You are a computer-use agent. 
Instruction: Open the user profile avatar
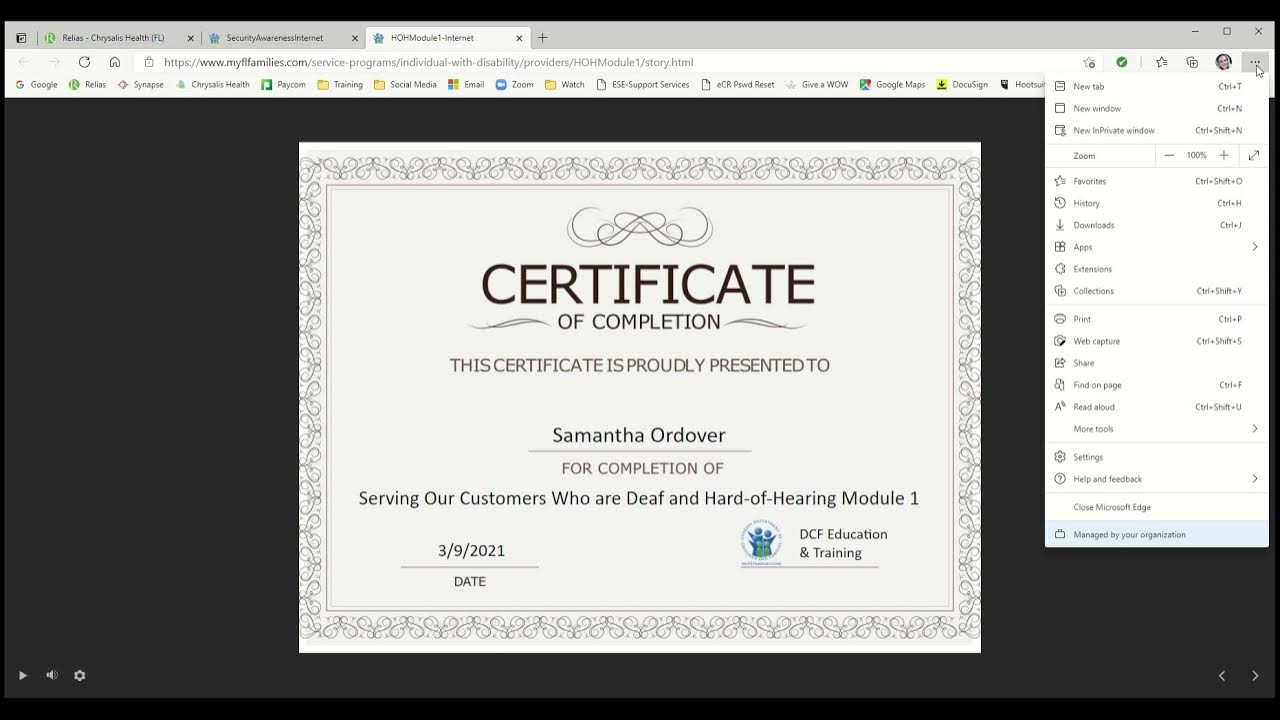[x=1223, y=62]
